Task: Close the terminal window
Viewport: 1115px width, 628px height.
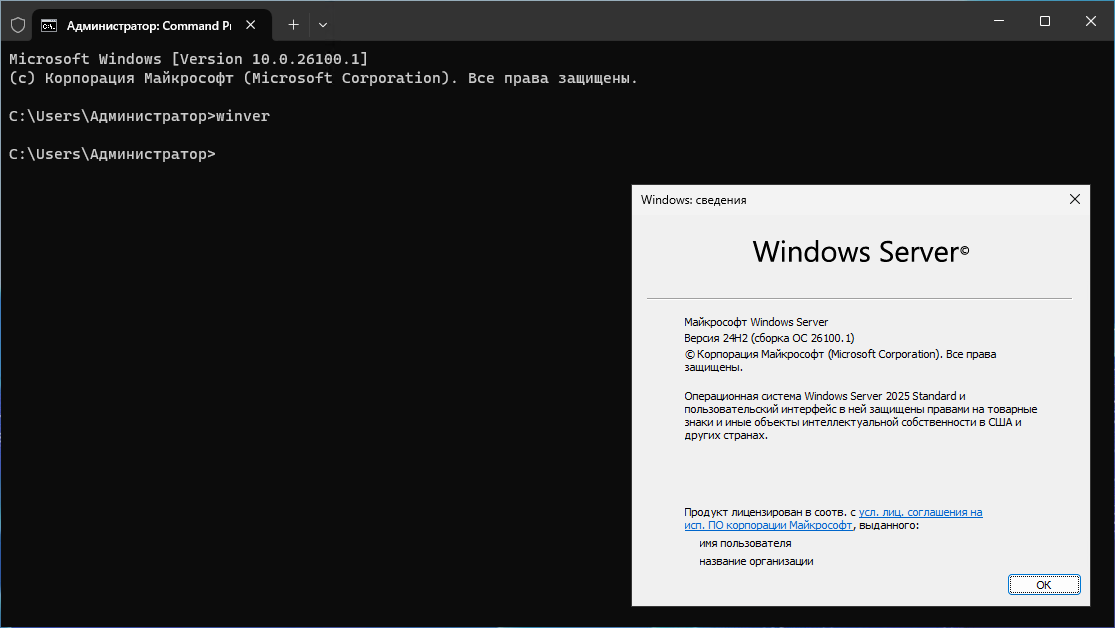Action: coord(1091,21)
